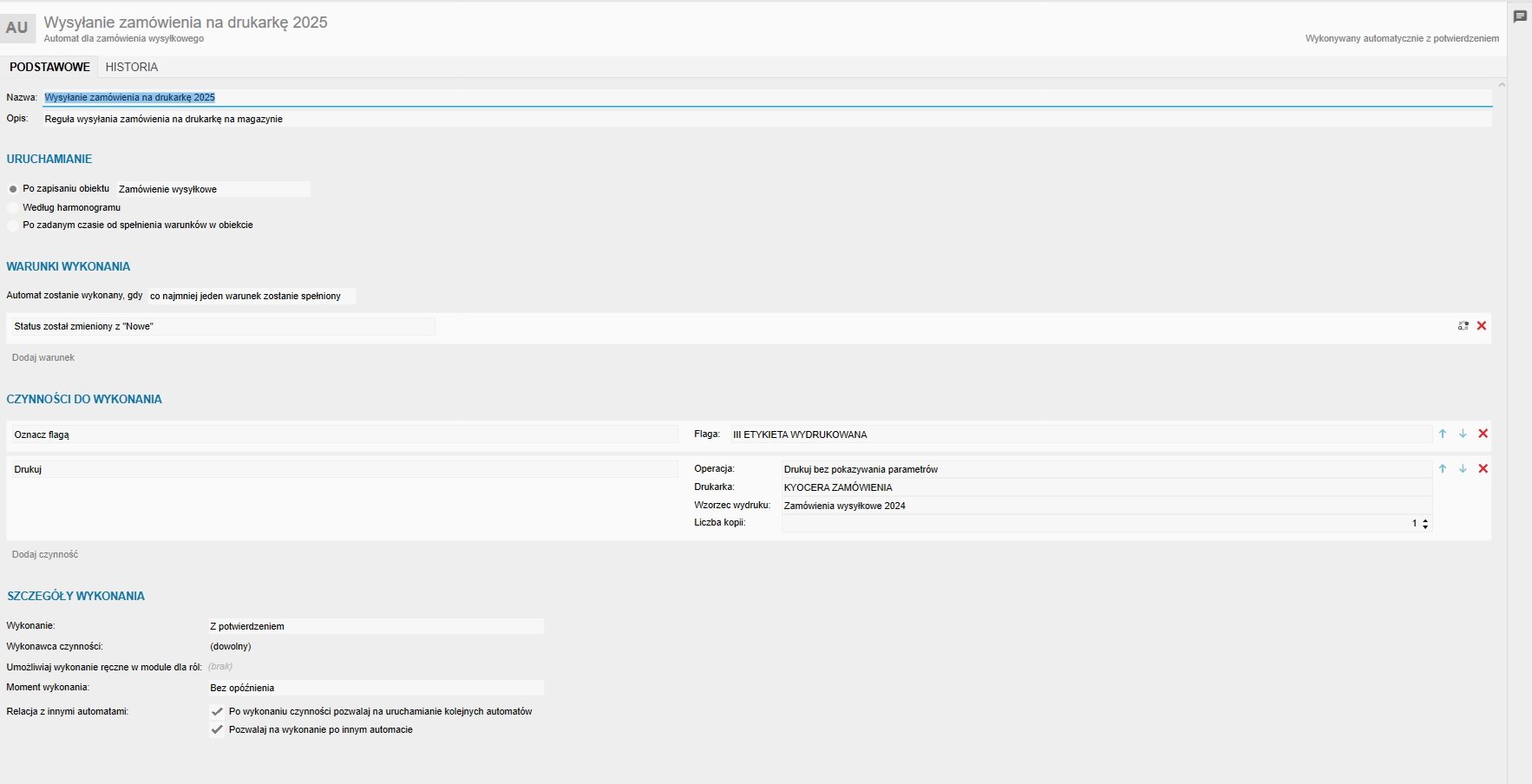Move "Oznacz flagą" action down
1532x784 pixels.
coord(1463,434)
